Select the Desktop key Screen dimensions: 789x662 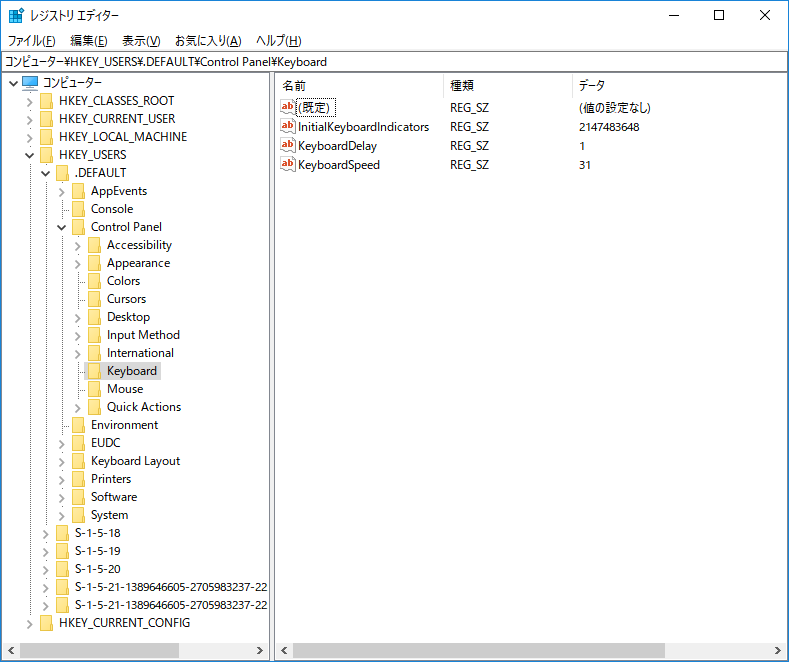(x=128, y=317)
